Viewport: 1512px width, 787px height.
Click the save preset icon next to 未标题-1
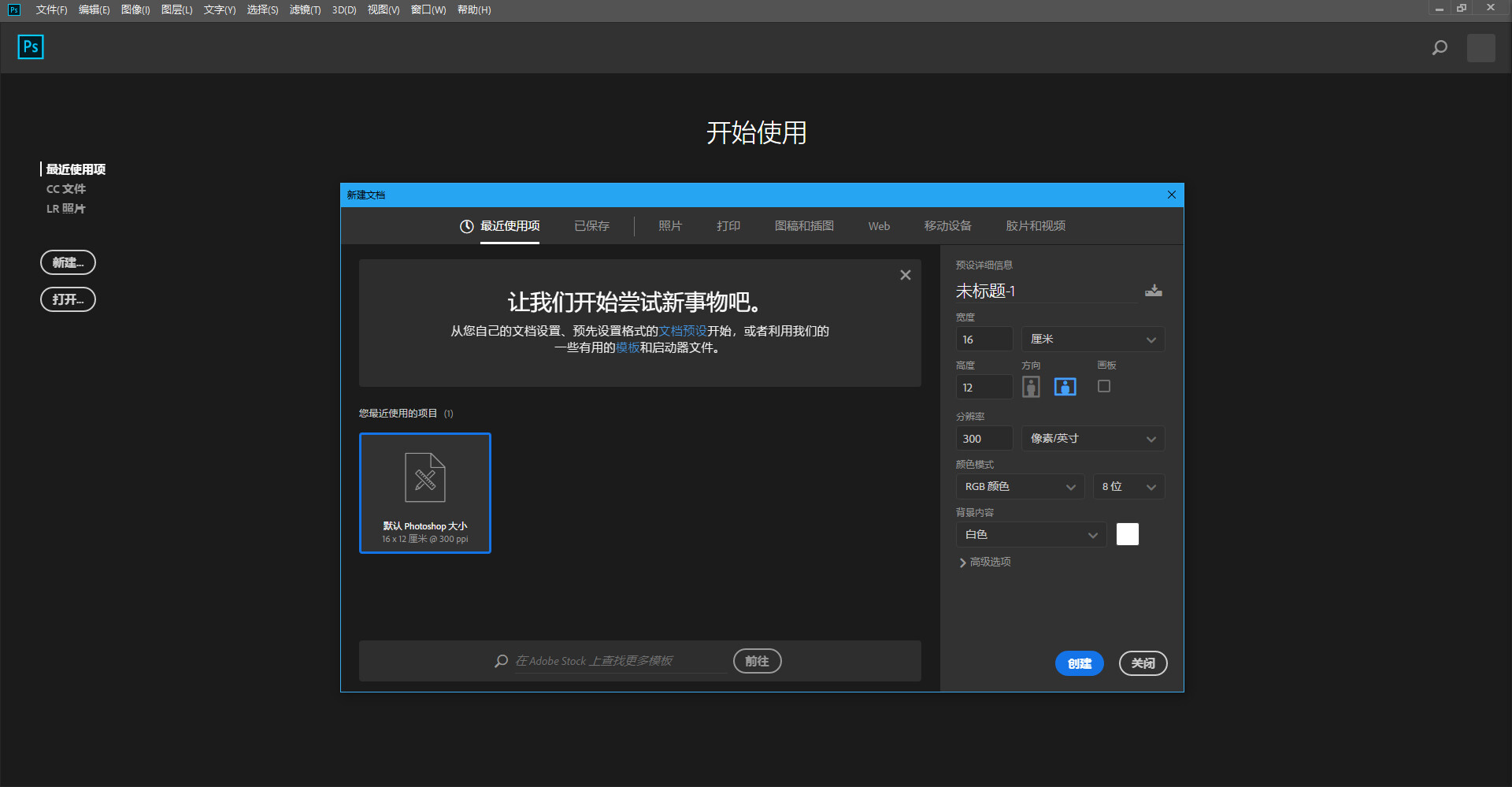click(1154, 291)
